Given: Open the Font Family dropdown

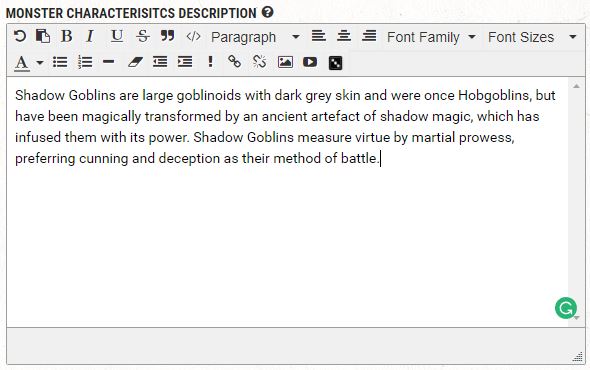Looking at the screenshot, I should coord(431,37).
